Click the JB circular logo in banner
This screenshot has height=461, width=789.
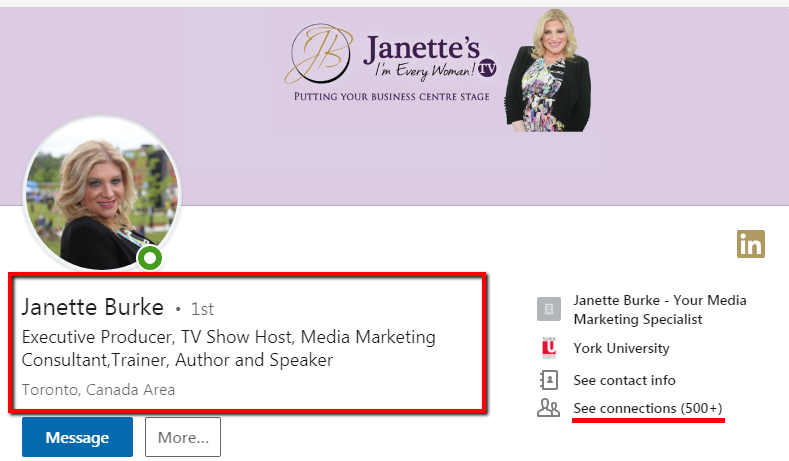(320, 56)
